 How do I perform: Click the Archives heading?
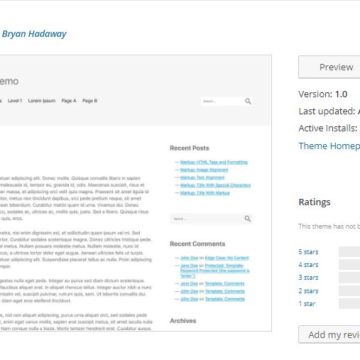click(x=183, y=321)
